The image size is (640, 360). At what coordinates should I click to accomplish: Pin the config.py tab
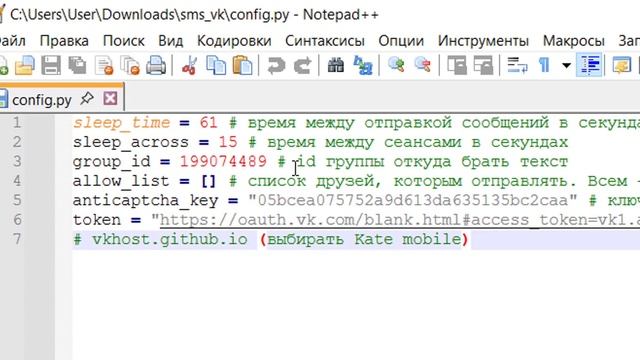87,98
